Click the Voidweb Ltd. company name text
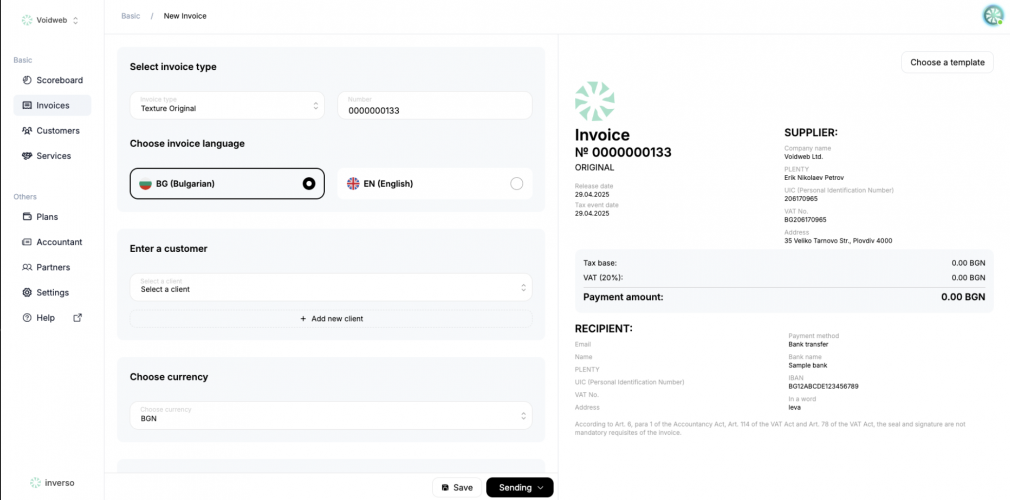Screen dimensions: 1010x500 coord(803,157)
